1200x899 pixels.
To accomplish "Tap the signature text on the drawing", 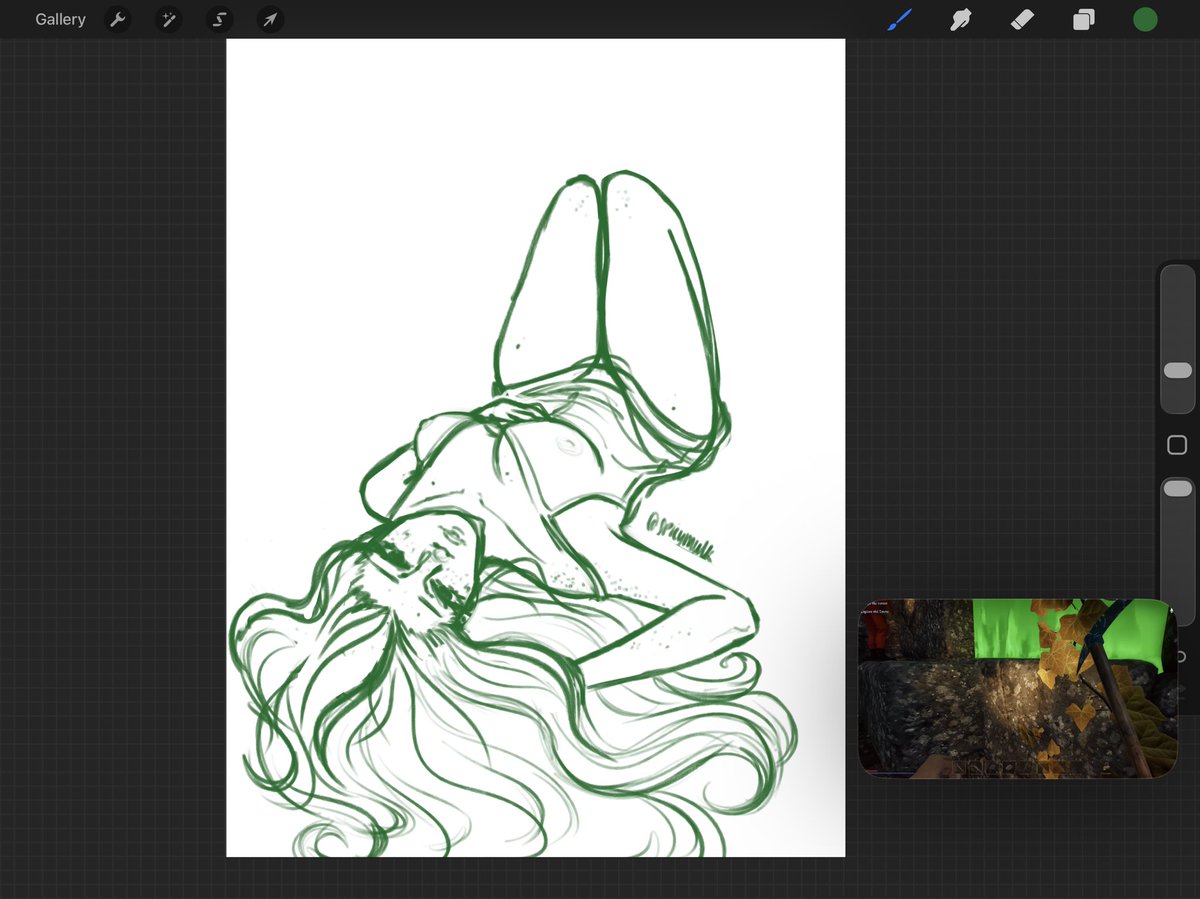I will point(680,535).
